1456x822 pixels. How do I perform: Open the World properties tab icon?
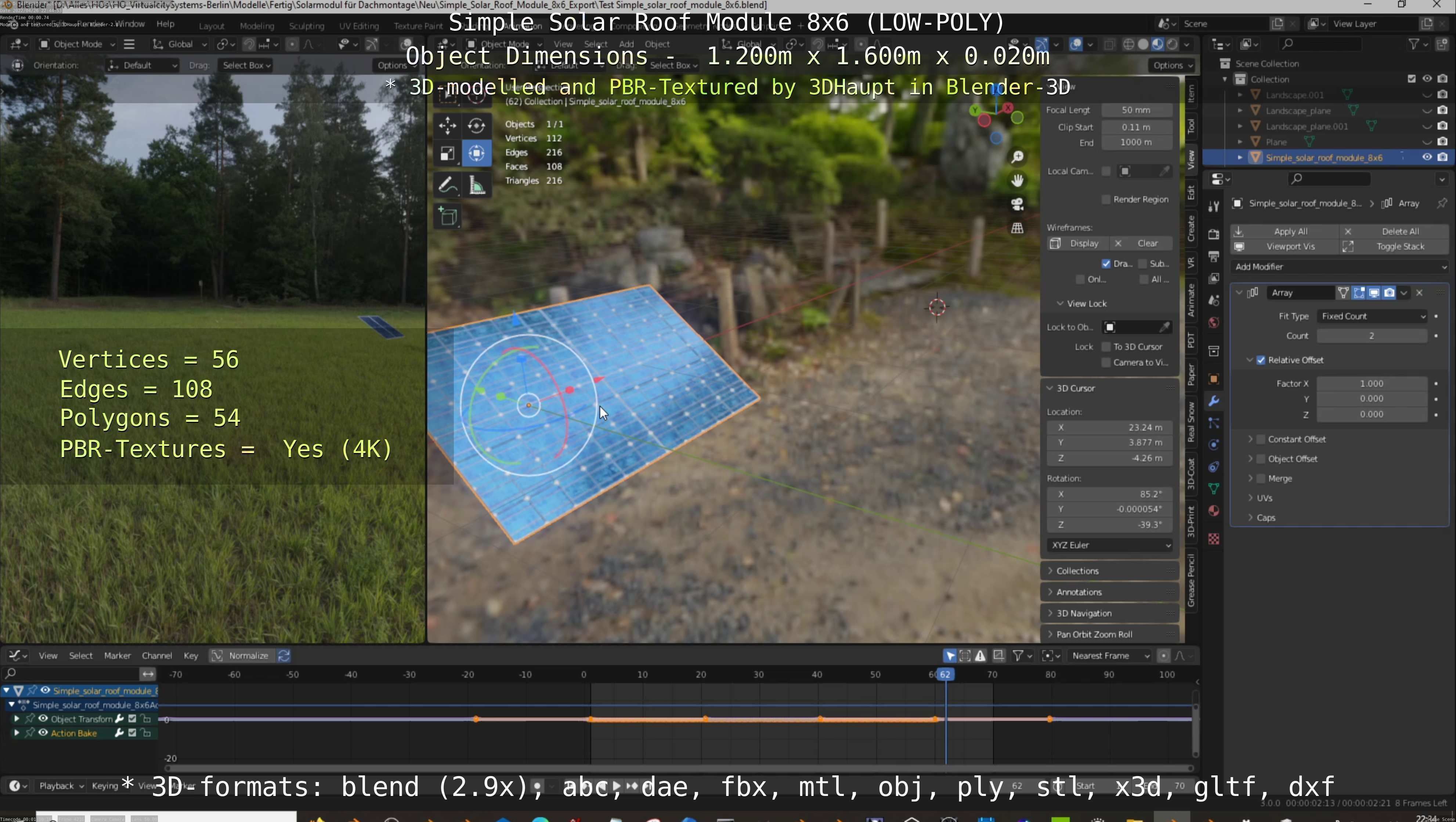point(1214,323)
